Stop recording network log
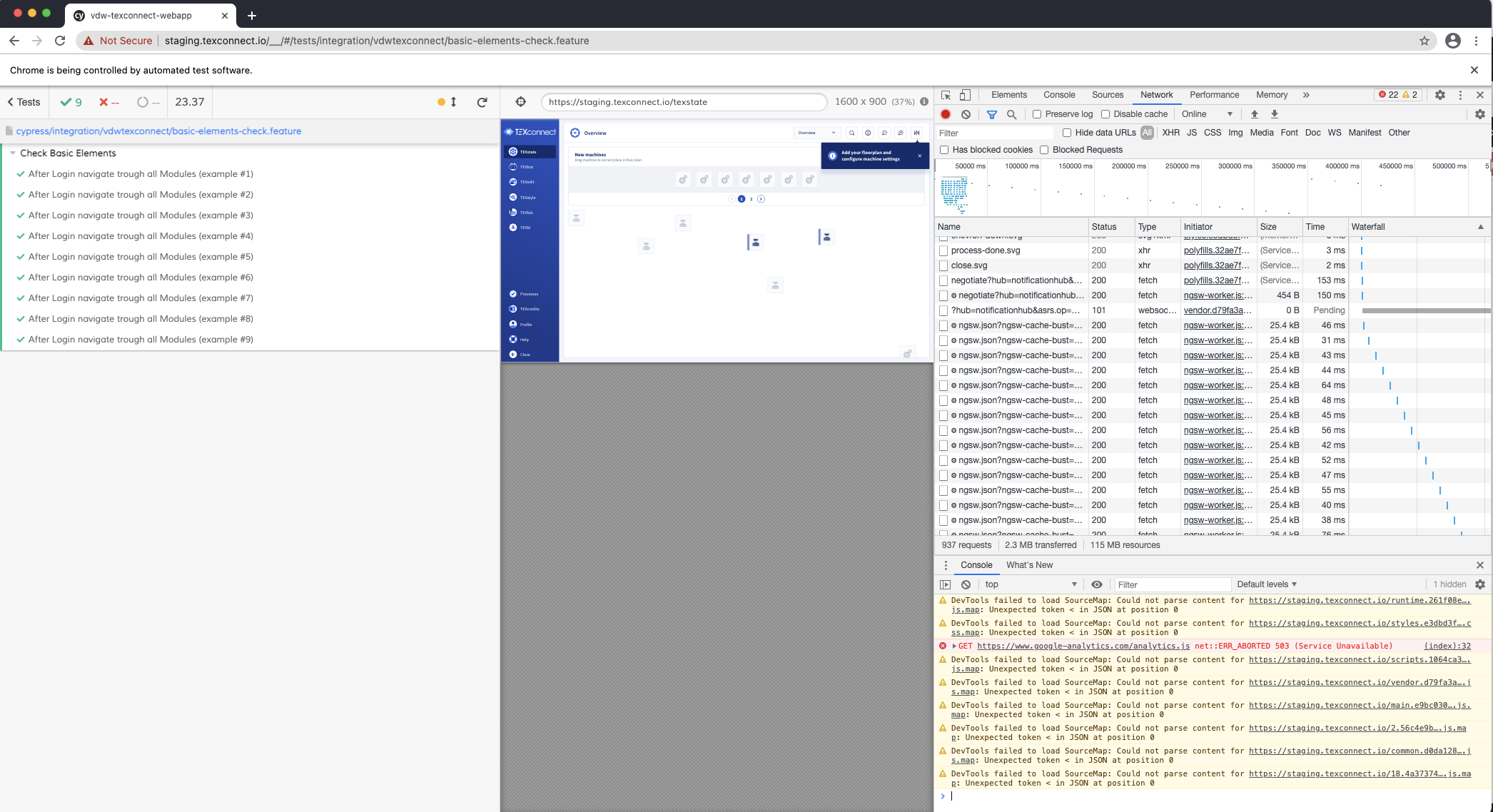Screen dimensions: 1493x812 click(x=945, y=114)
